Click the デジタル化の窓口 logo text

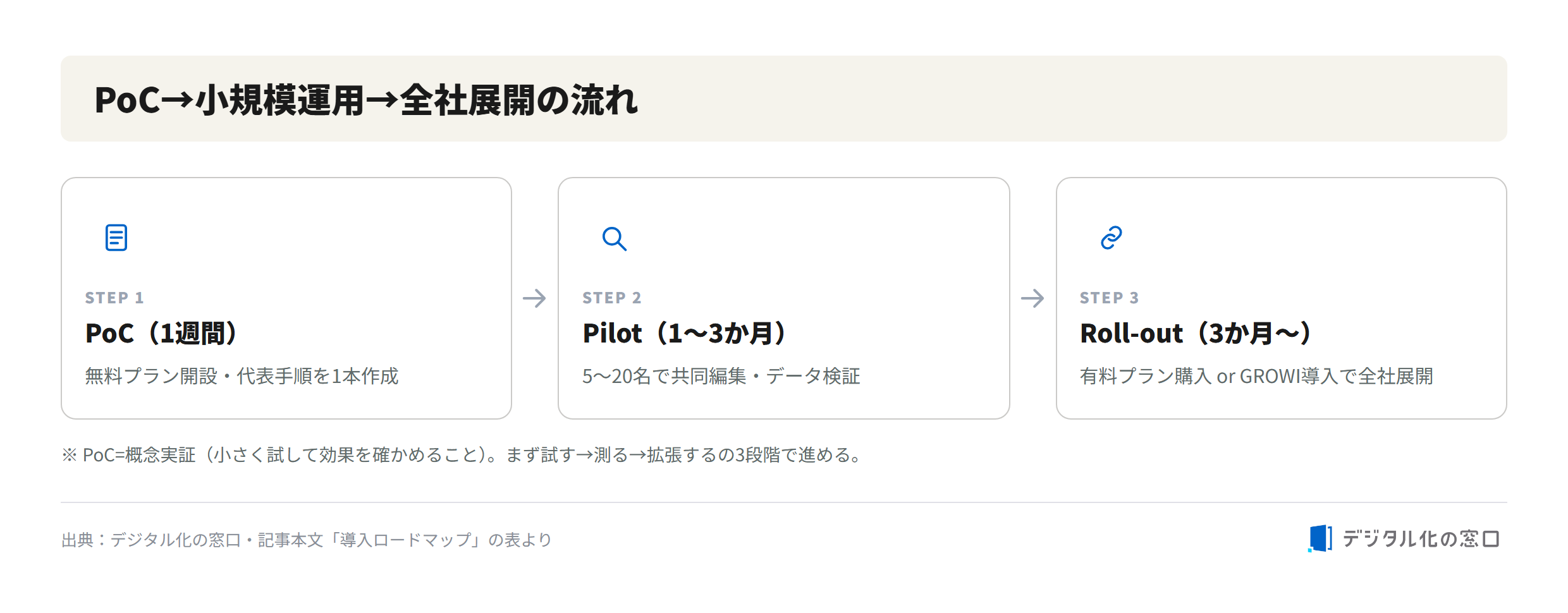[x=1421, y=539]
